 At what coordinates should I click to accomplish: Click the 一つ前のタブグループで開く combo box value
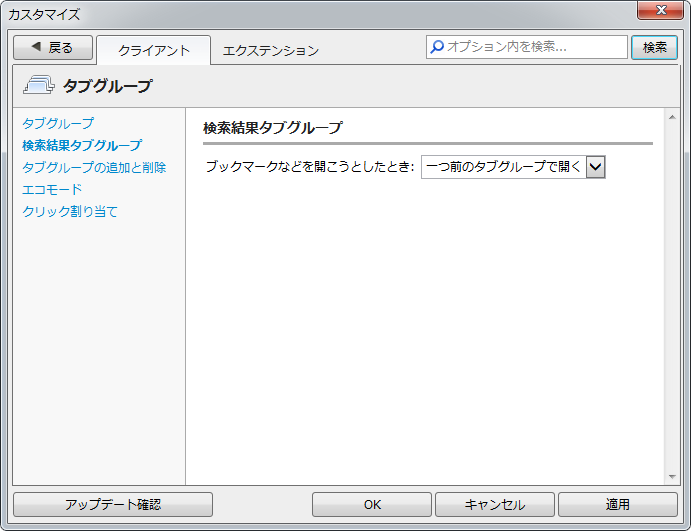(504, 167)
